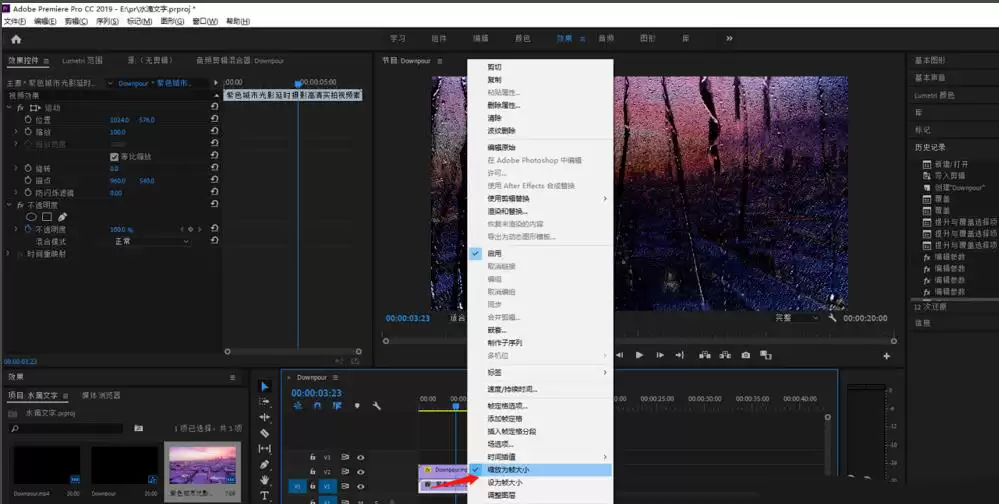The width and height of the screenshot is (999, 504).
Task: Open the playback resolution 完整 dropdown
Action: [x=796, y=318]
